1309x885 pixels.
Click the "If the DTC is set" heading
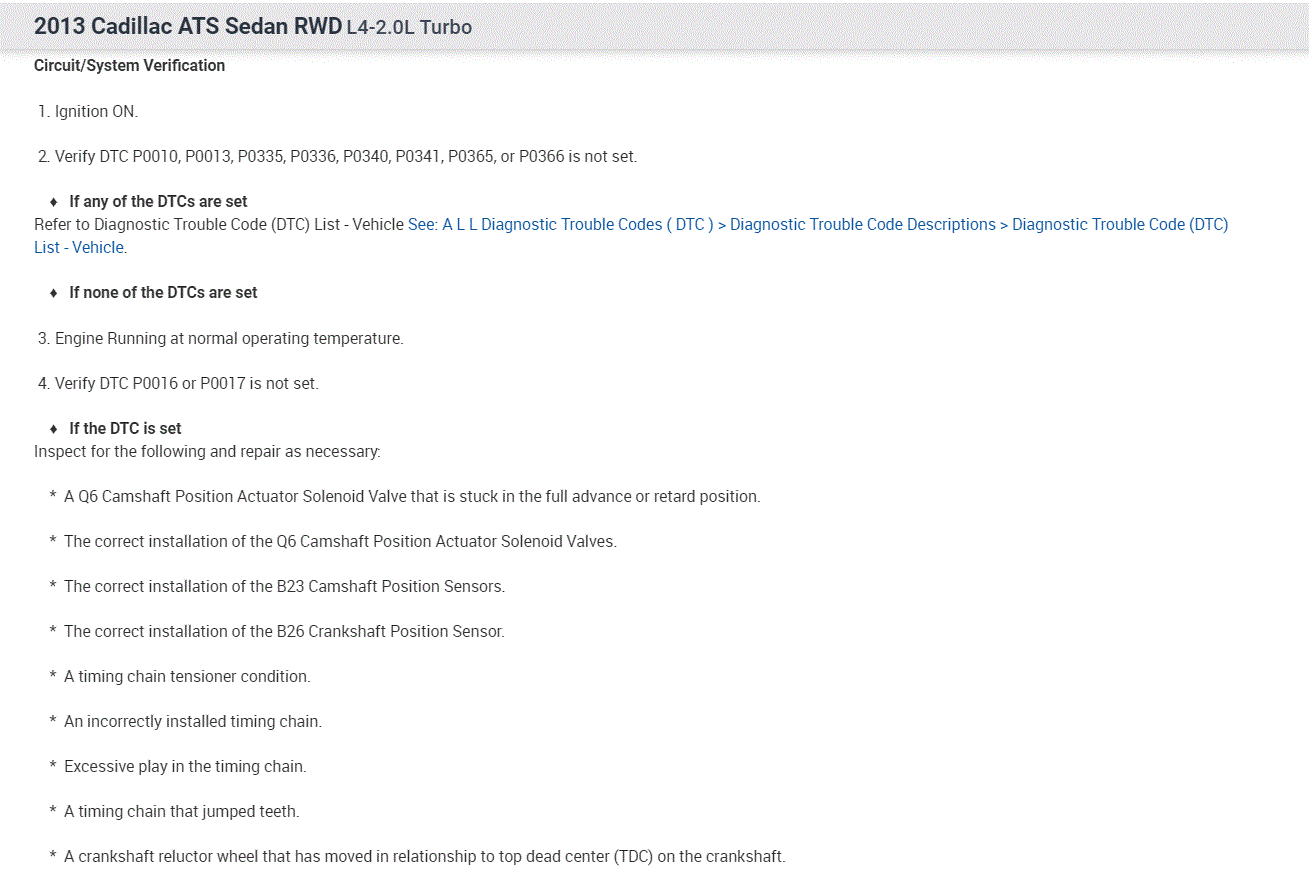[125, 429]
